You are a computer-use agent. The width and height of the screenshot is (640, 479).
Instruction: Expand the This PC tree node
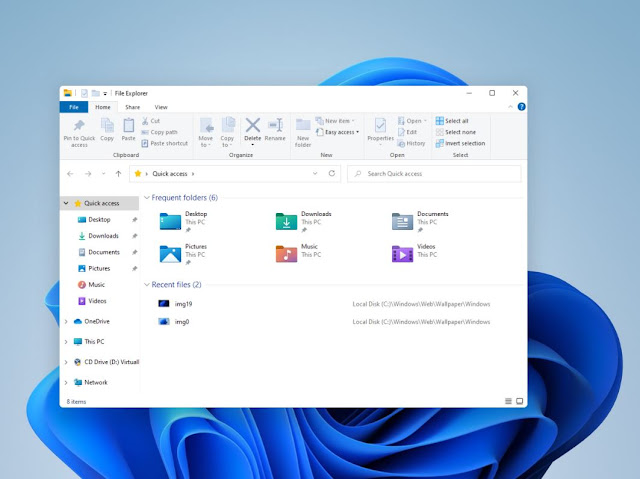tap(66, 342)
